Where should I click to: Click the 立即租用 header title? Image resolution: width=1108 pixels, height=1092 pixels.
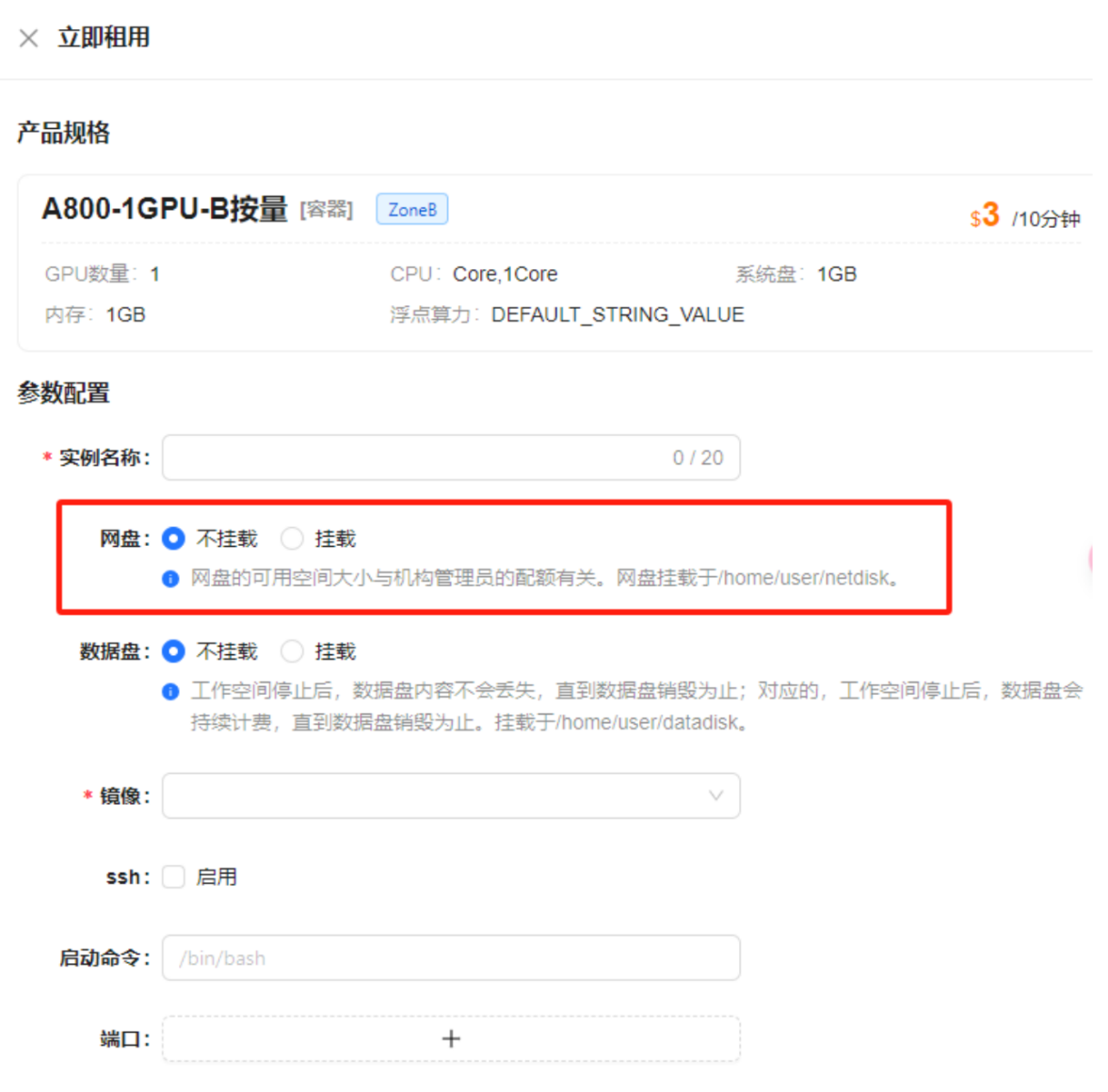pyautogui.click(x=104, y=38)
